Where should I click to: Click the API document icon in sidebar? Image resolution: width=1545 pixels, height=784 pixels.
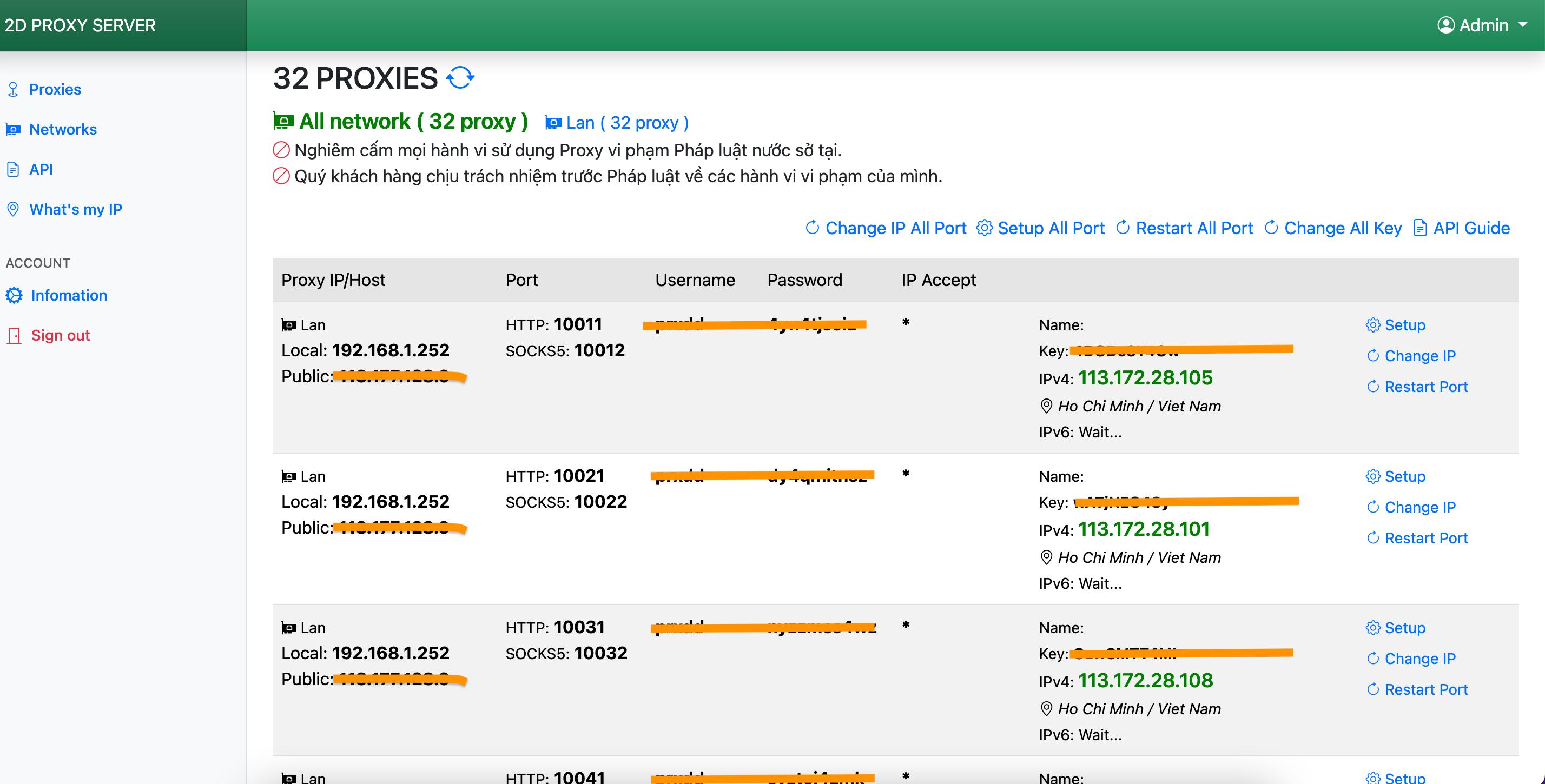coord(13,170)
